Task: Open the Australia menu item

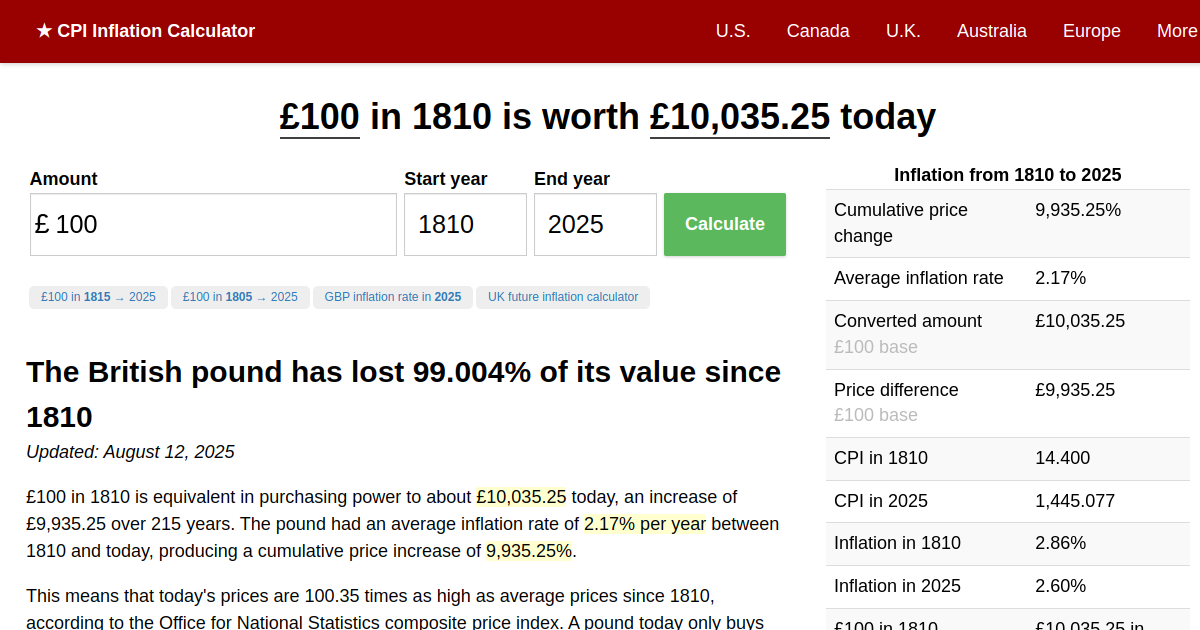Action: pyautogui.click(x=992, y=31)
